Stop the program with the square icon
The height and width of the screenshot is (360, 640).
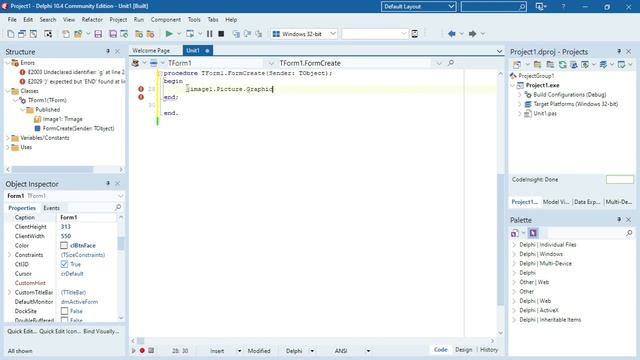coord(221,34)
